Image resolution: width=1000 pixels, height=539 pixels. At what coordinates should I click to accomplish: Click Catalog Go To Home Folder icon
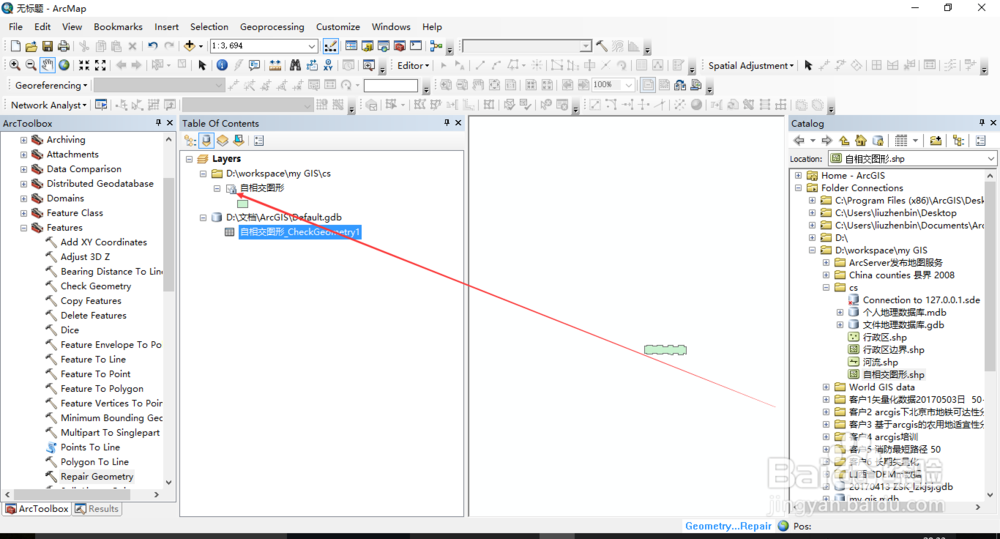click(x=860, y=141)
